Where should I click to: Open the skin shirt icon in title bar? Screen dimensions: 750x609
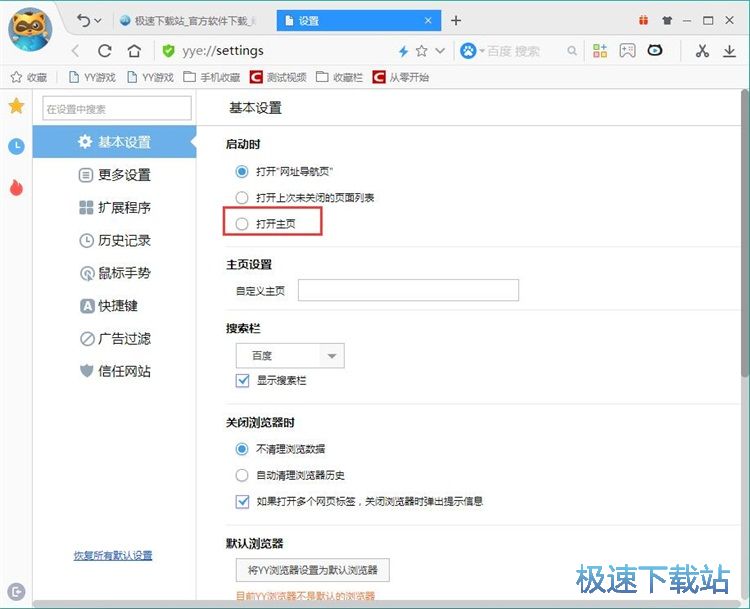point(667,21)
